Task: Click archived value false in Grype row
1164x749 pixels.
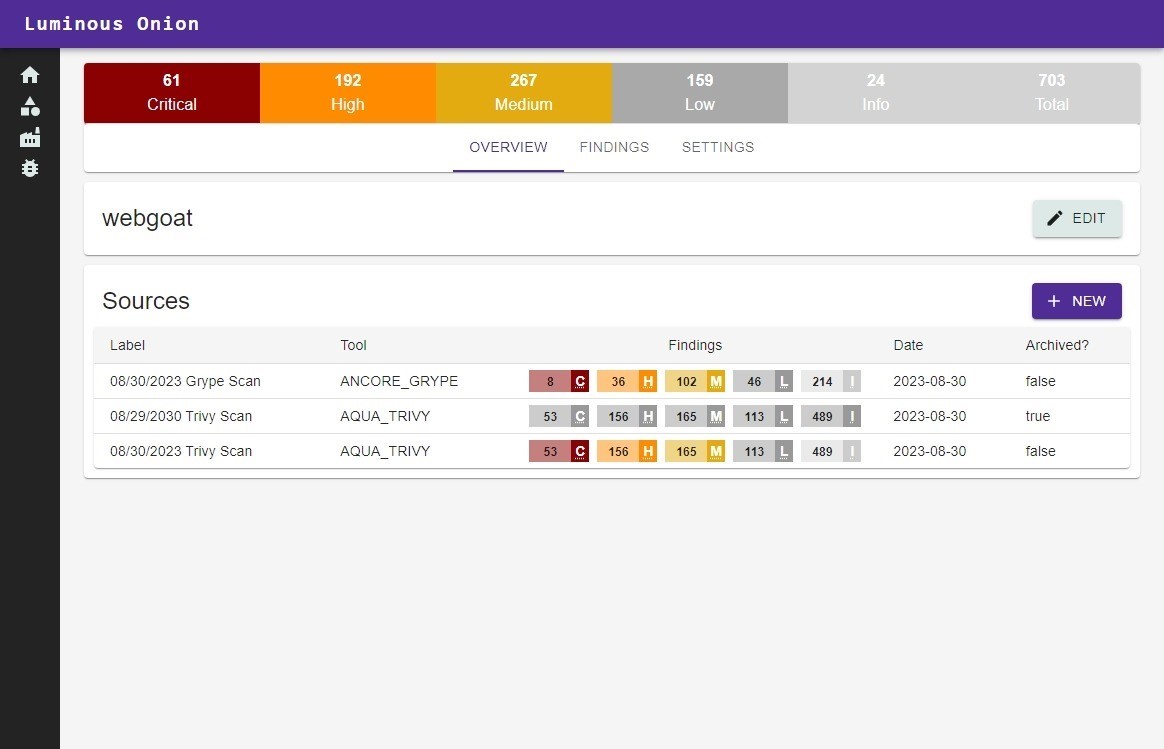Action: coord(1040,381)
